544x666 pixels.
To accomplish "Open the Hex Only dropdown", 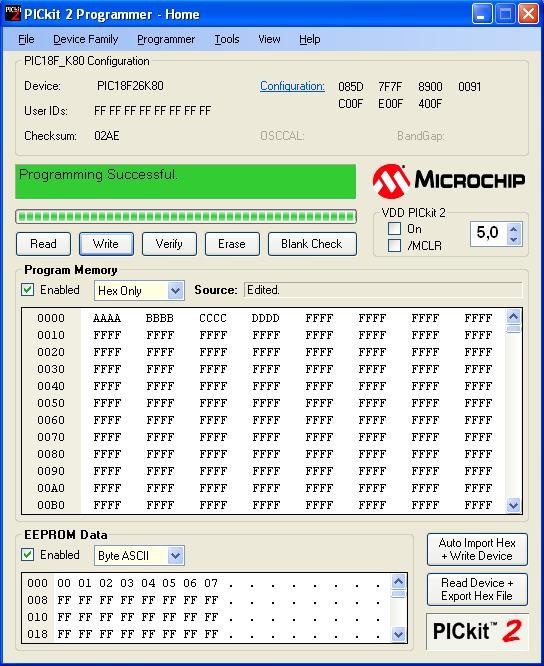I will point(175,291).
